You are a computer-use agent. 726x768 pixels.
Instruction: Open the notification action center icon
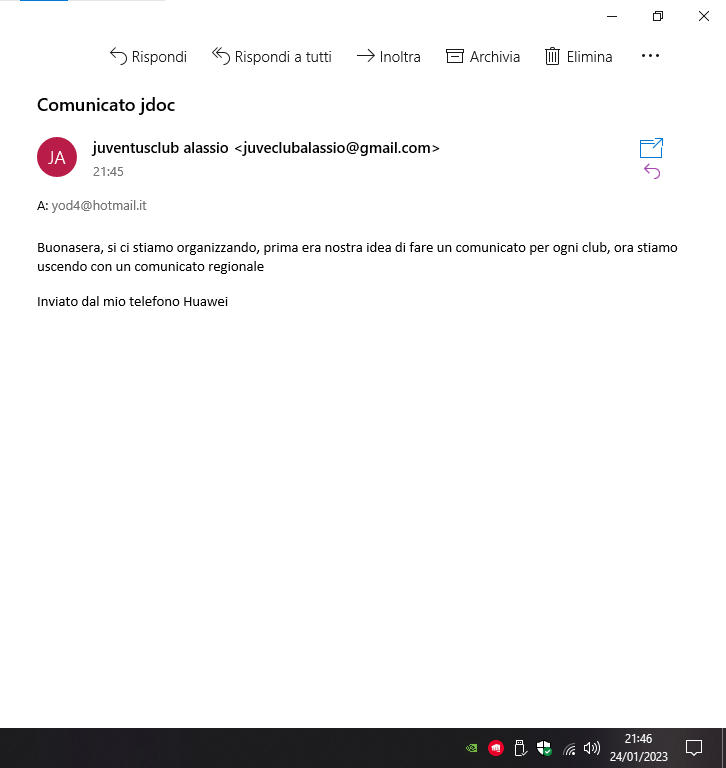694,748
